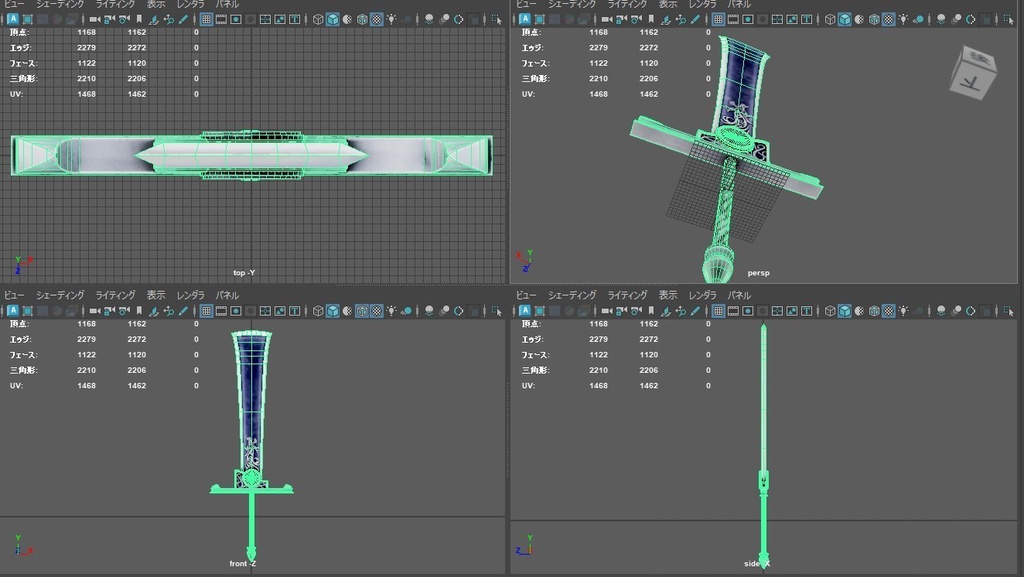
Task: Toggle resolution gate icon in persp viewport
Action: pyautogui.click(x=747, y=16)
